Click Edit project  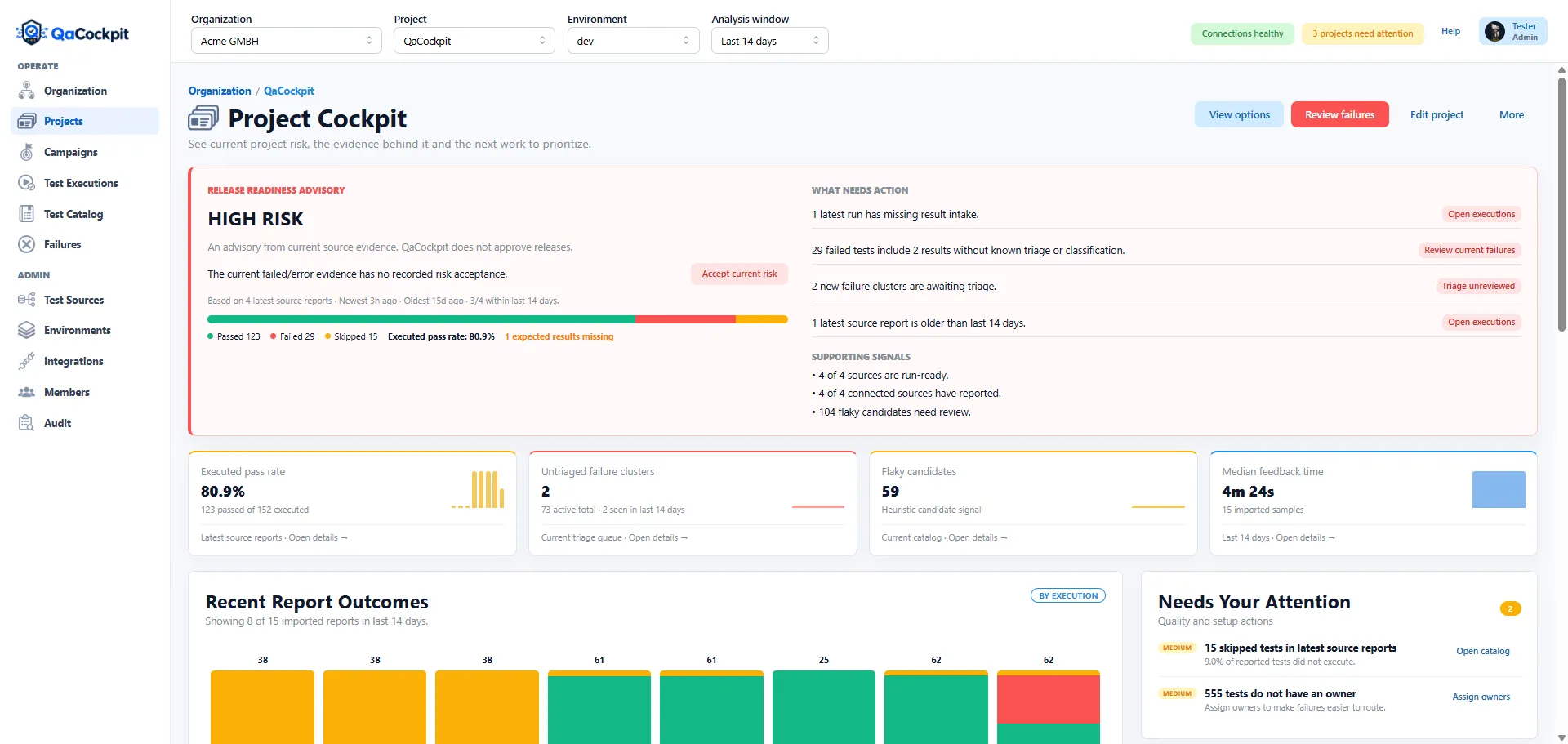[1437, 114]
